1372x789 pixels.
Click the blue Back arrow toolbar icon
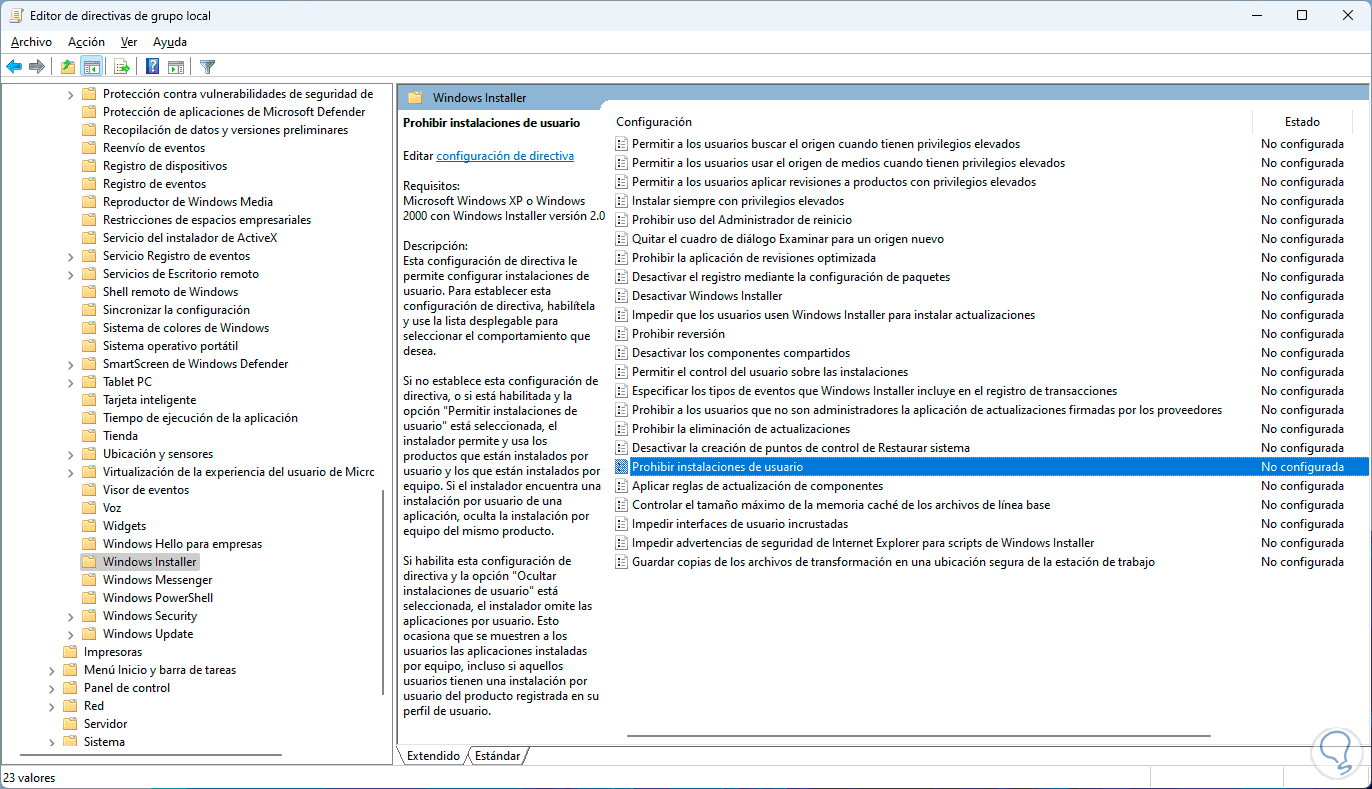point(14,67)
